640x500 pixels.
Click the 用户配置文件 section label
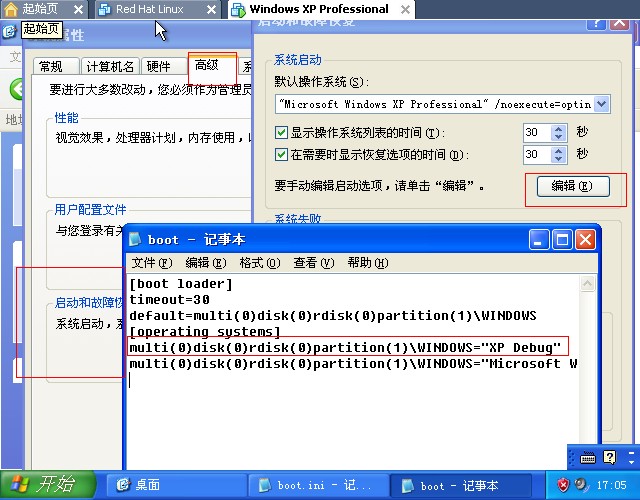point(90,210)
